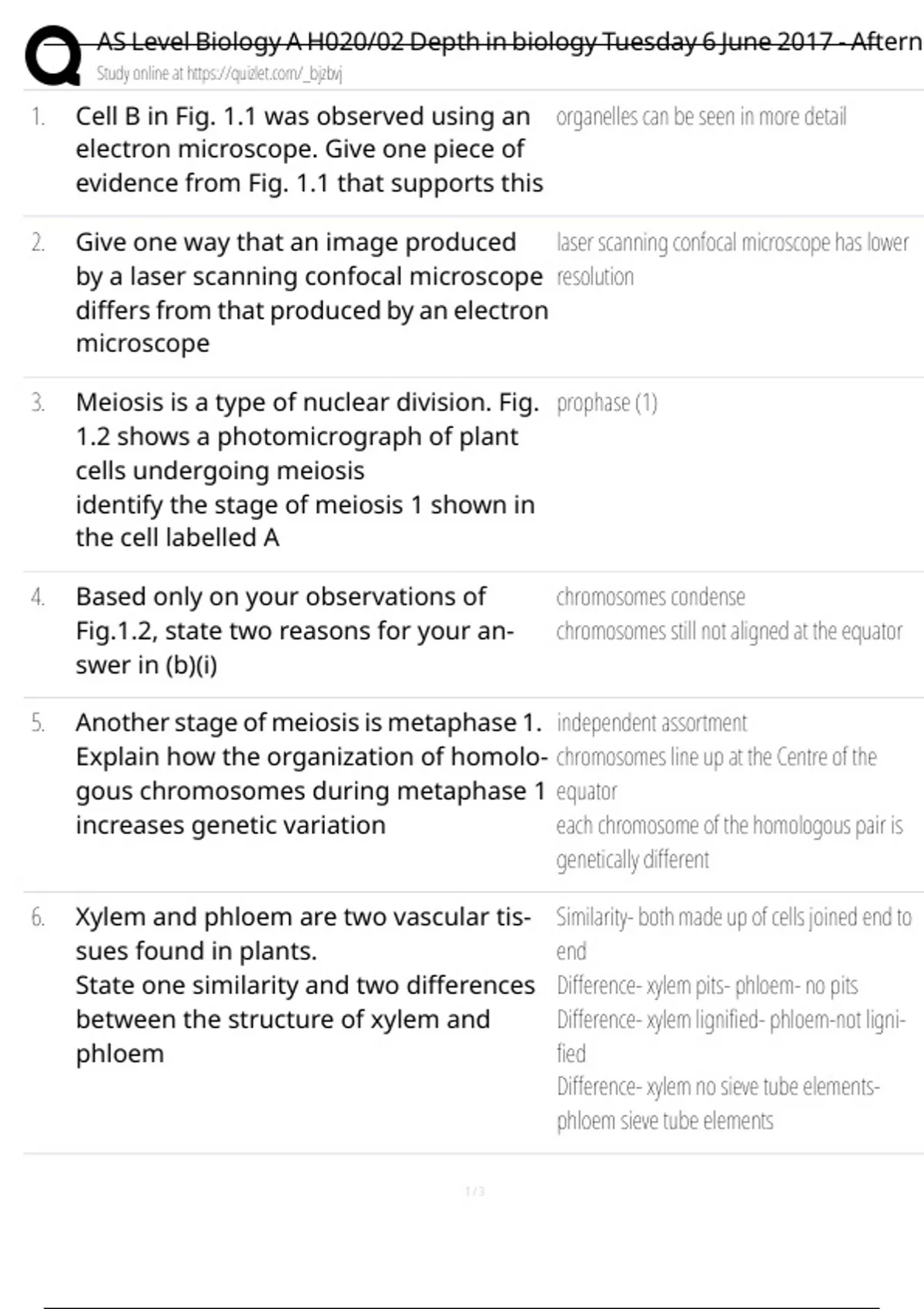Select question 5 about metaphase 1
This screenshot has height=1309, width=924.
coord(310,774)
